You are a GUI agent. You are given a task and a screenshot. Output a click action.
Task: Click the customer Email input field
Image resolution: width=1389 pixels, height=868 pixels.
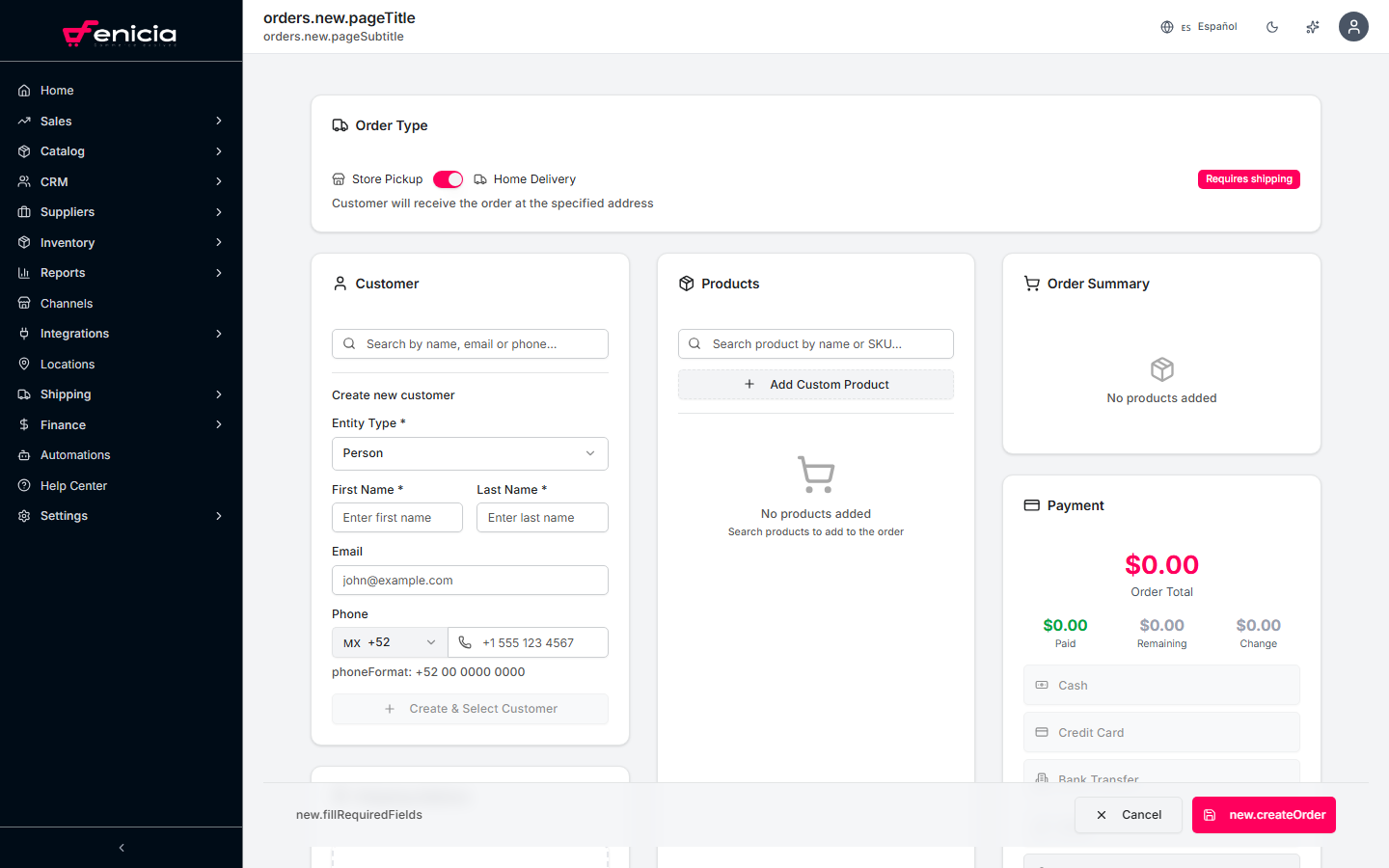coord(470,581)
